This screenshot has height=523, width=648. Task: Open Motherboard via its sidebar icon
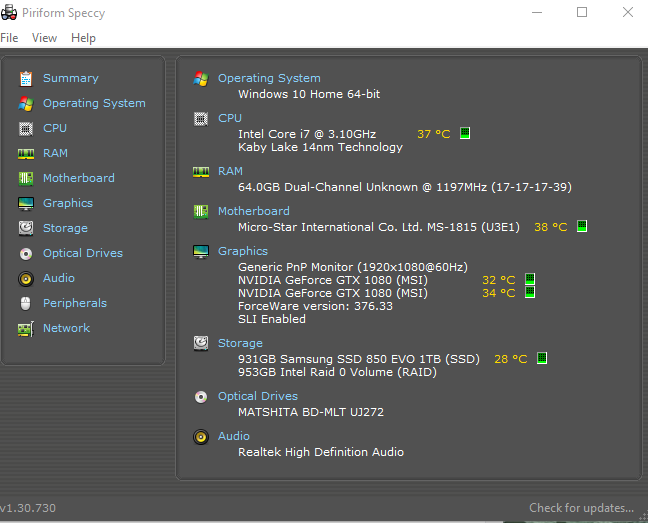[x=25, y=178]
